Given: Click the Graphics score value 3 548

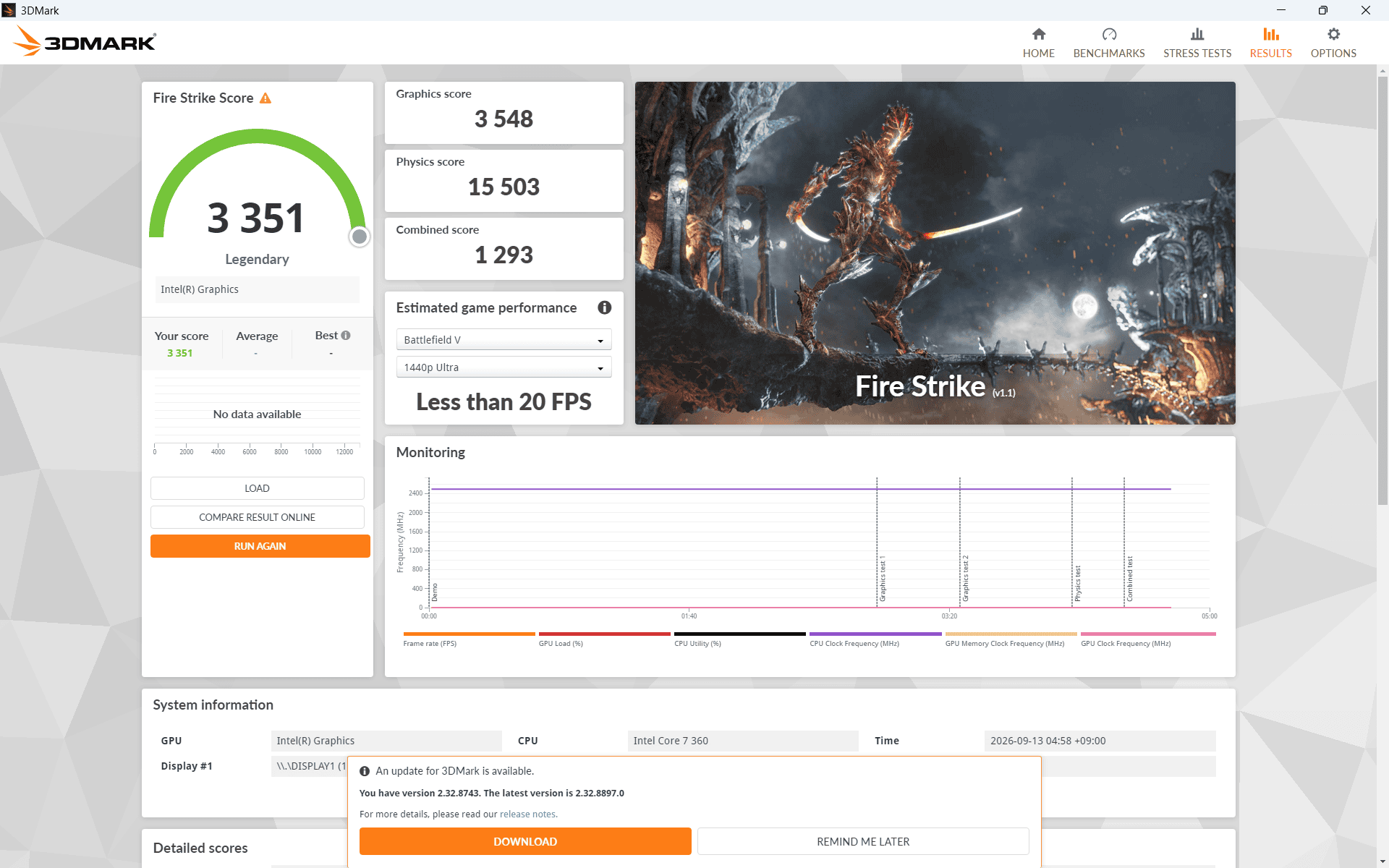Looking at the screenshot, I should tap(504, 119).
